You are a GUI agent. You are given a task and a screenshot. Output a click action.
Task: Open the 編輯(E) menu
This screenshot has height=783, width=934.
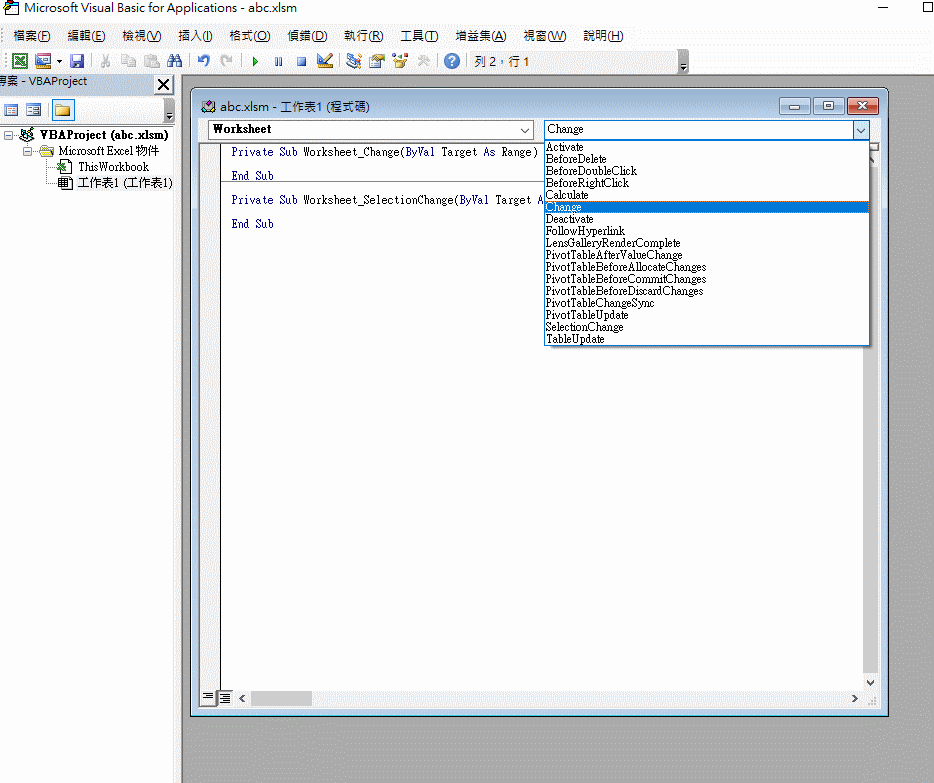(x=86, y=36)
